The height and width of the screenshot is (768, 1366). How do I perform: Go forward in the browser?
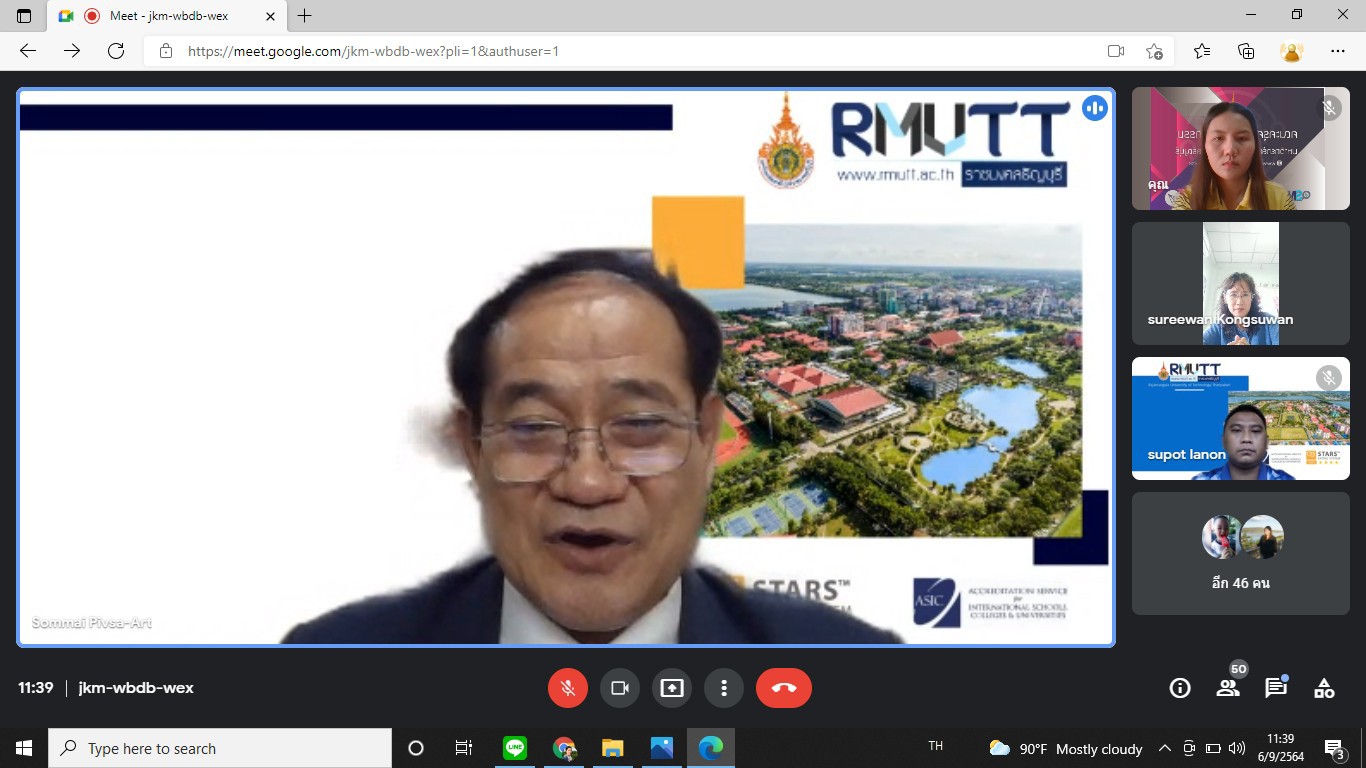[x=72, y=50]
